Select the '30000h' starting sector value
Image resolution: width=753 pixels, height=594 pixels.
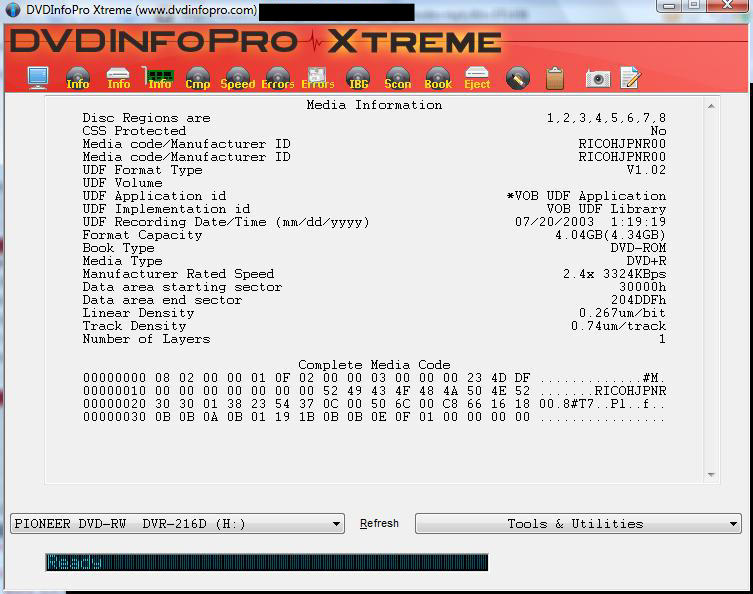[642, 287]
